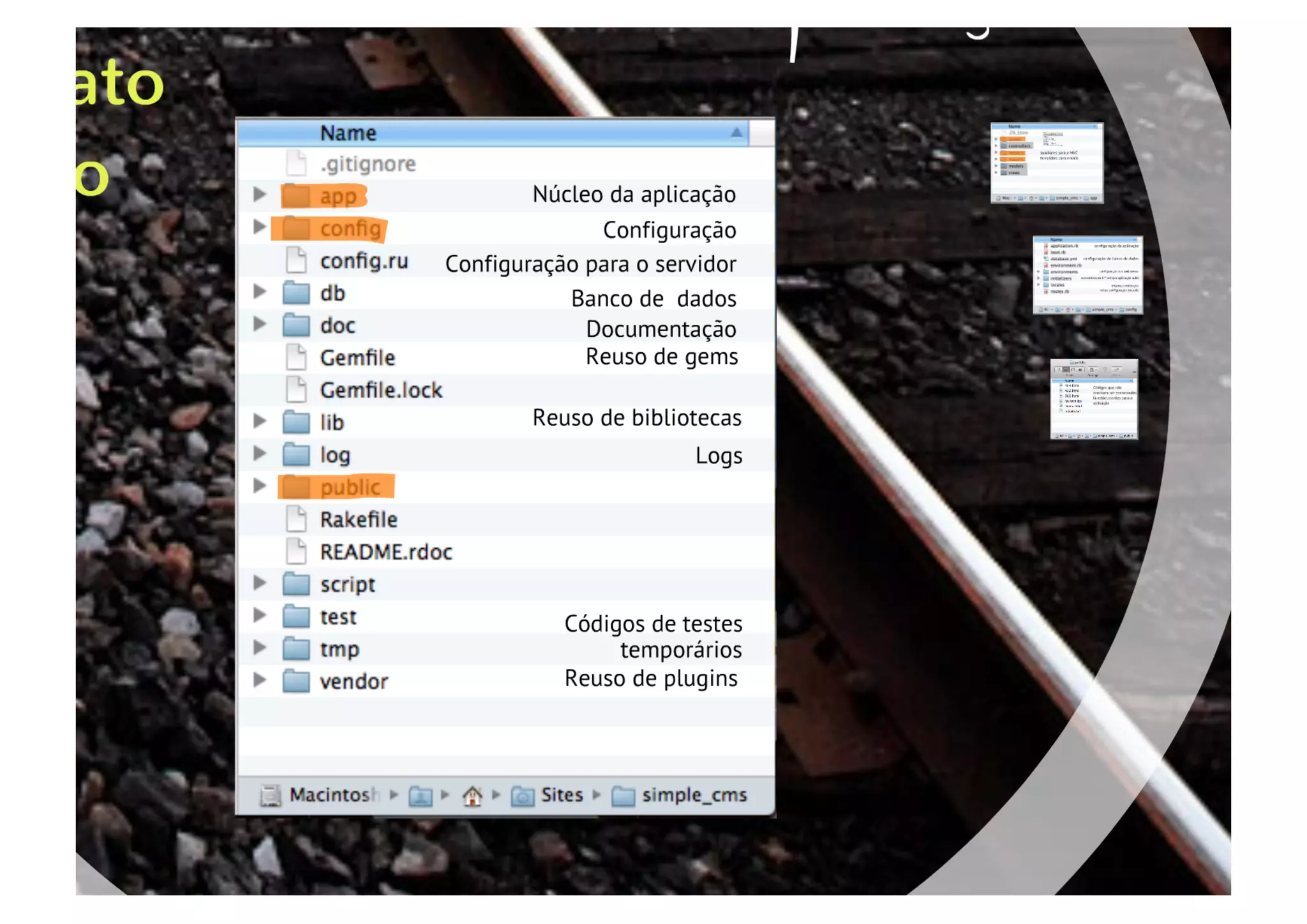Image resolution: width=1307 pixels, height=924 pixels.
Task: Click the 'Códigos de testes' description text
Action: coord(653,623)
